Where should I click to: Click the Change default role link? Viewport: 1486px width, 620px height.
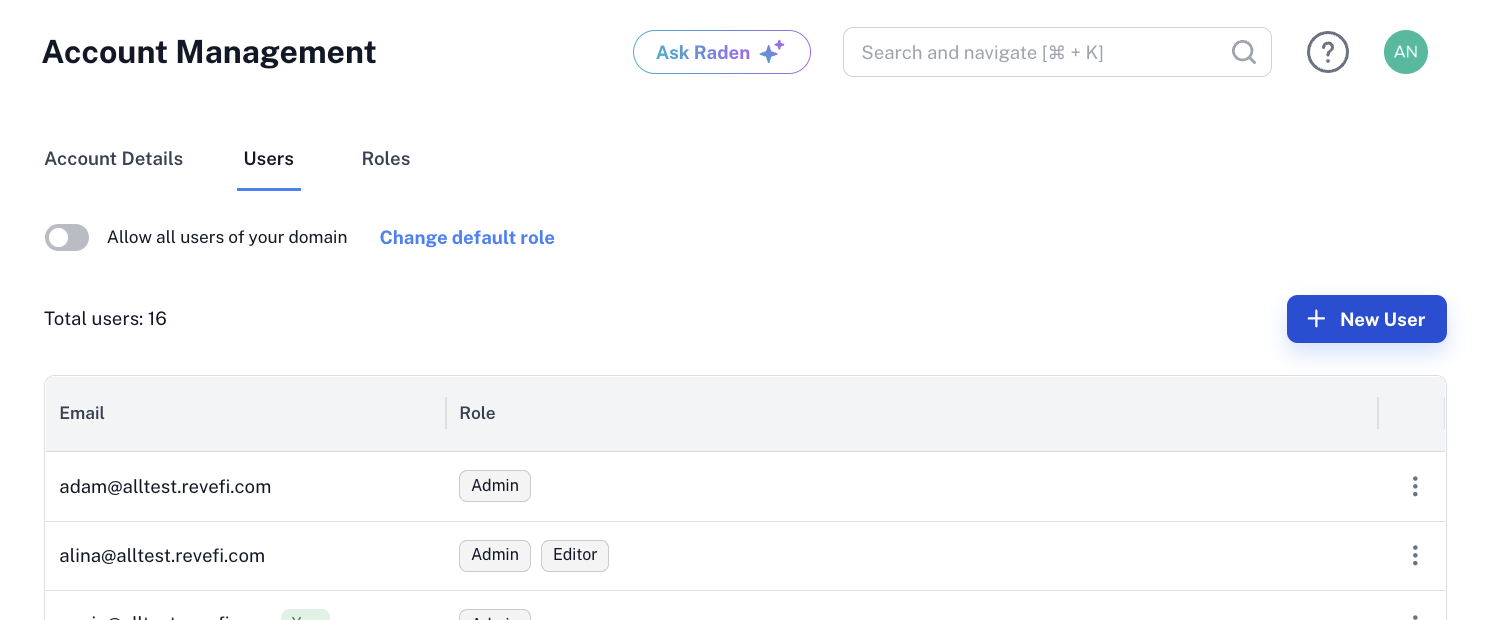pyautogui.click(x=467, y=237)
